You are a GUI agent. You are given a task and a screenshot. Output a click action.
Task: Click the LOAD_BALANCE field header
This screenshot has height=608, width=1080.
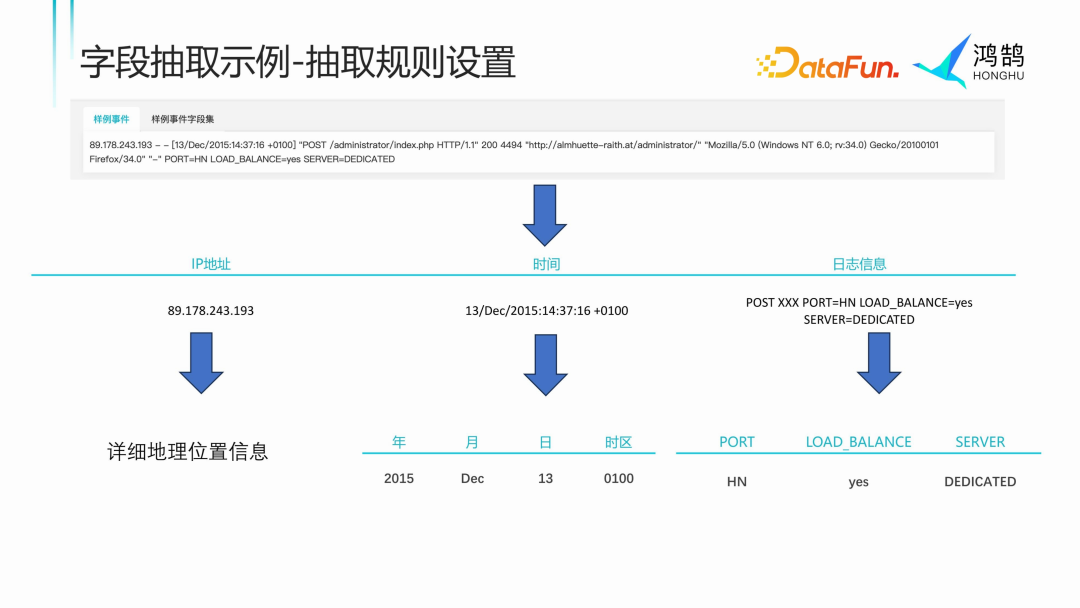click(x=858, y=442)
